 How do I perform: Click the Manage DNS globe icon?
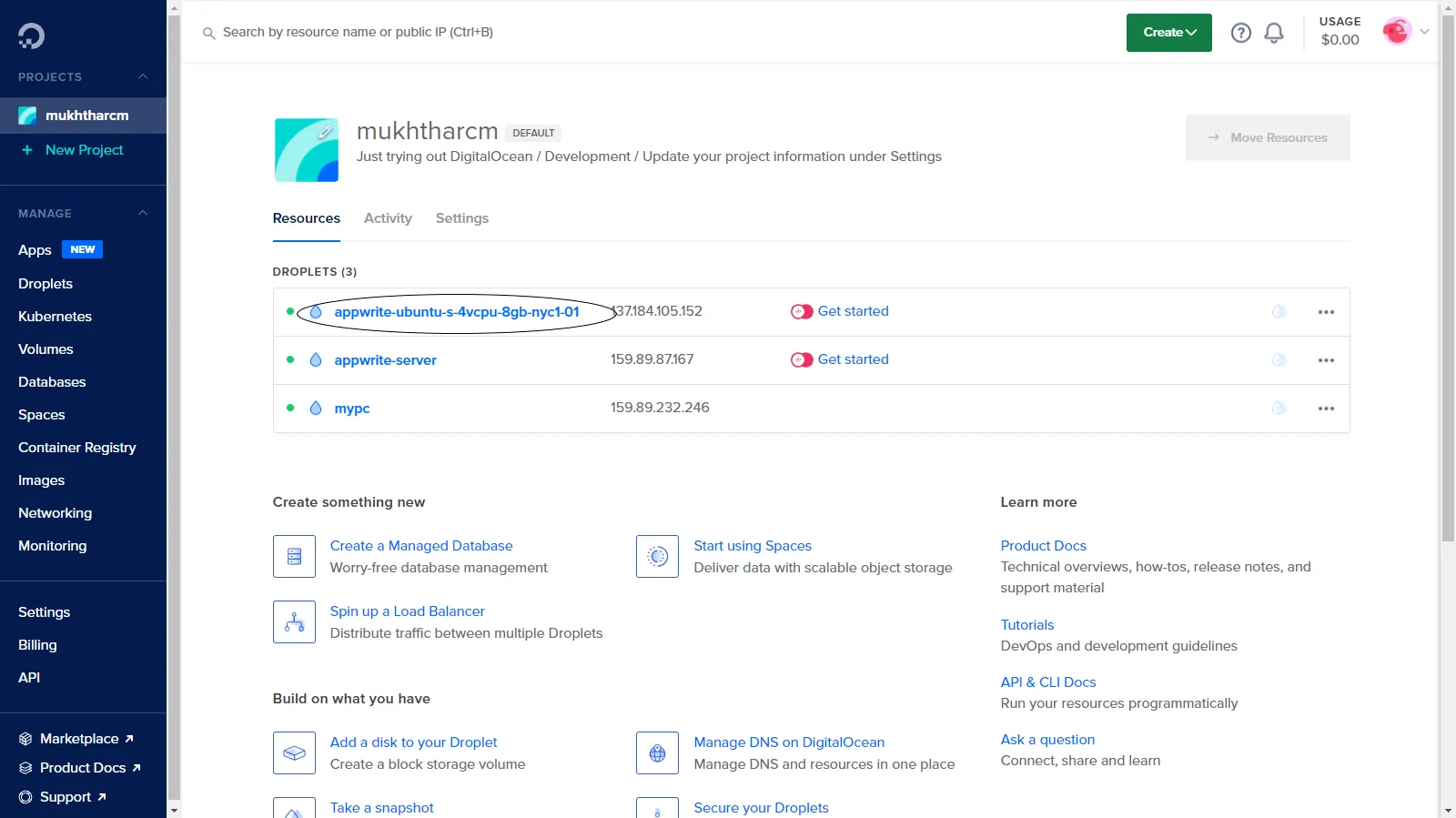pos(657,752)
